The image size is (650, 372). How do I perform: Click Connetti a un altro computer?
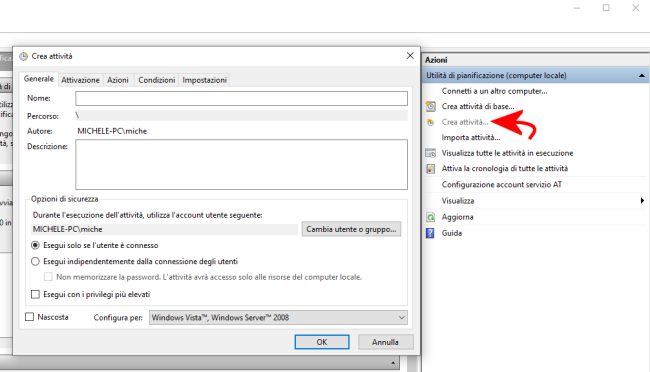[494, 91]
